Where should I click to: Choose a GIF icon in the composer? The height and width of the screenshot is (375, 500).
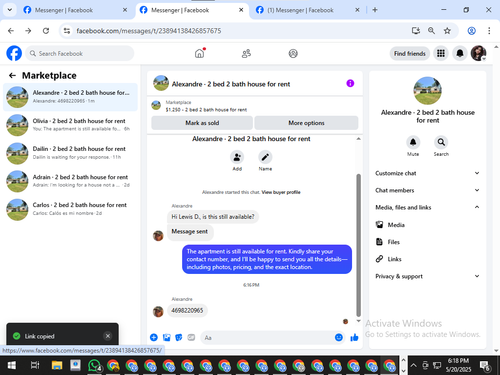(191, 337)
